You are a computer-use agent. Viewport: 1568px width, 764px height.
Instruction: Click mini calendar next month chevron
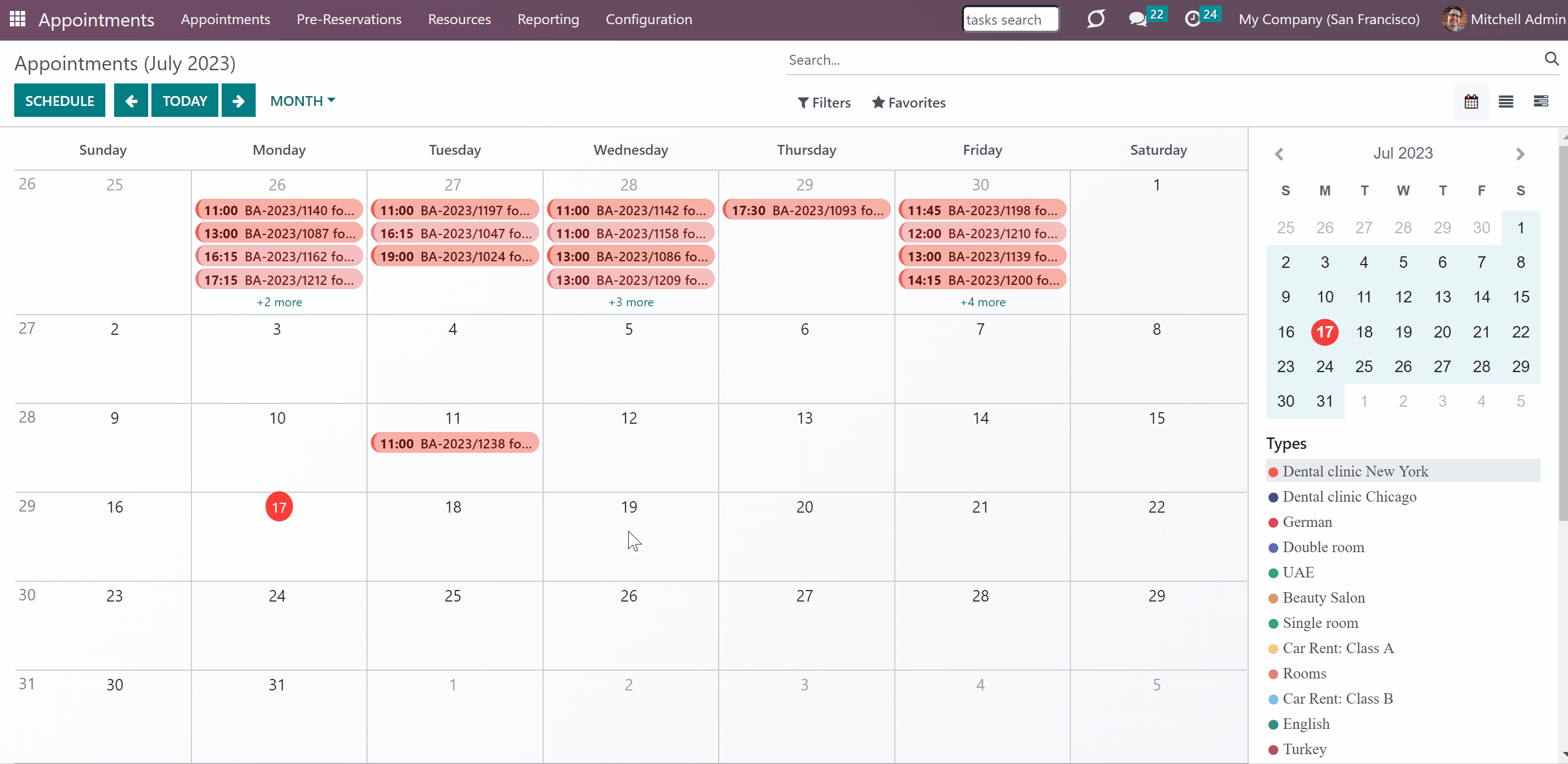click(1520, 154)
